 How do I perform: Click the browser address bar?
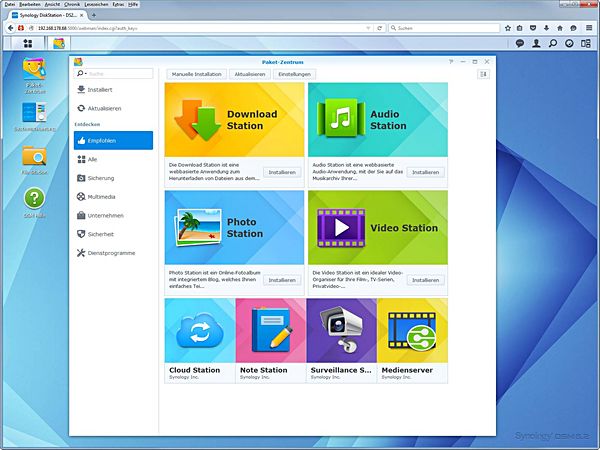pos(199,28)
